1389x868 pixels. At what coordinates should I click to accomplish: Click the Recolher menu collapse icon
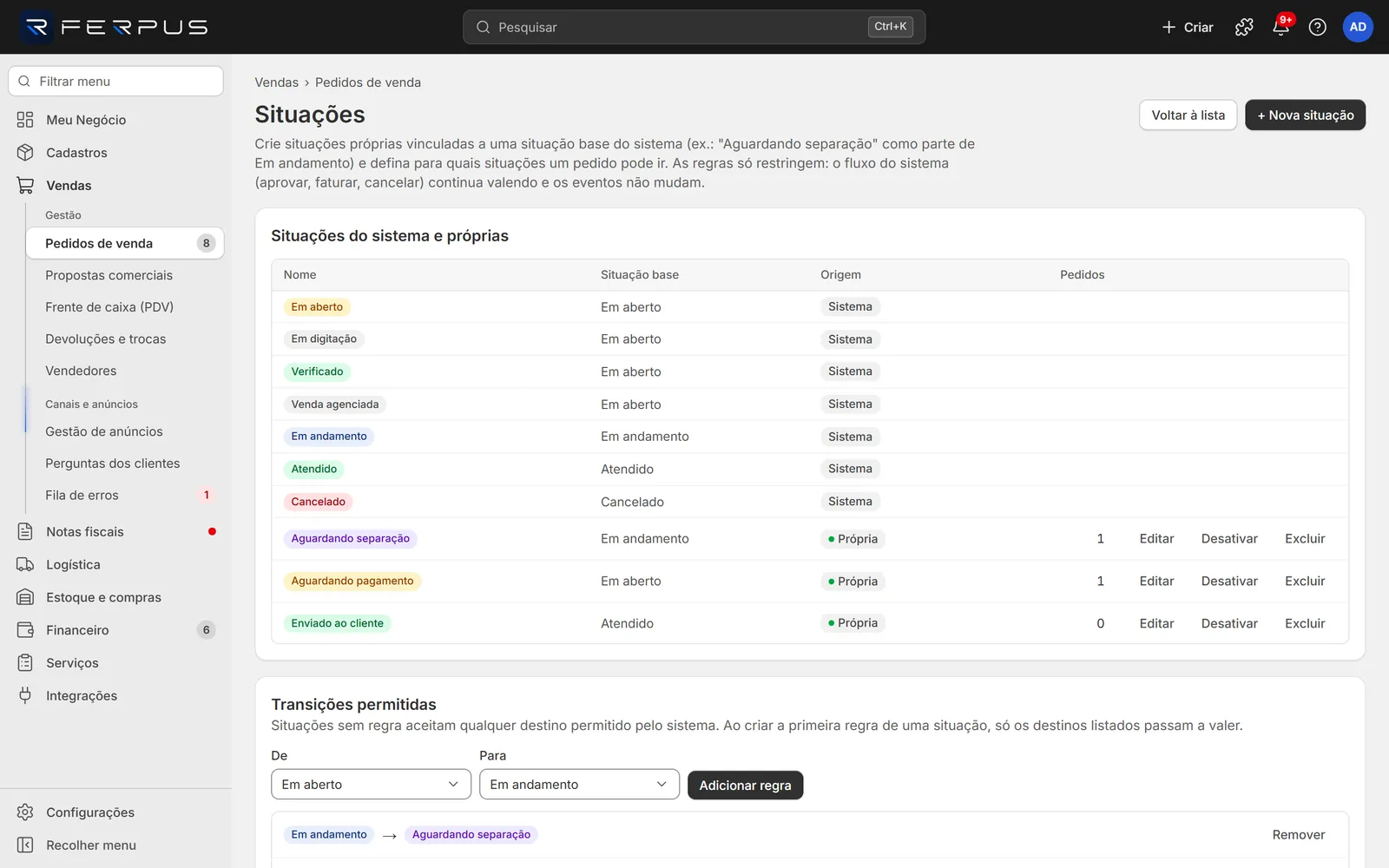(x=25, y=845)
